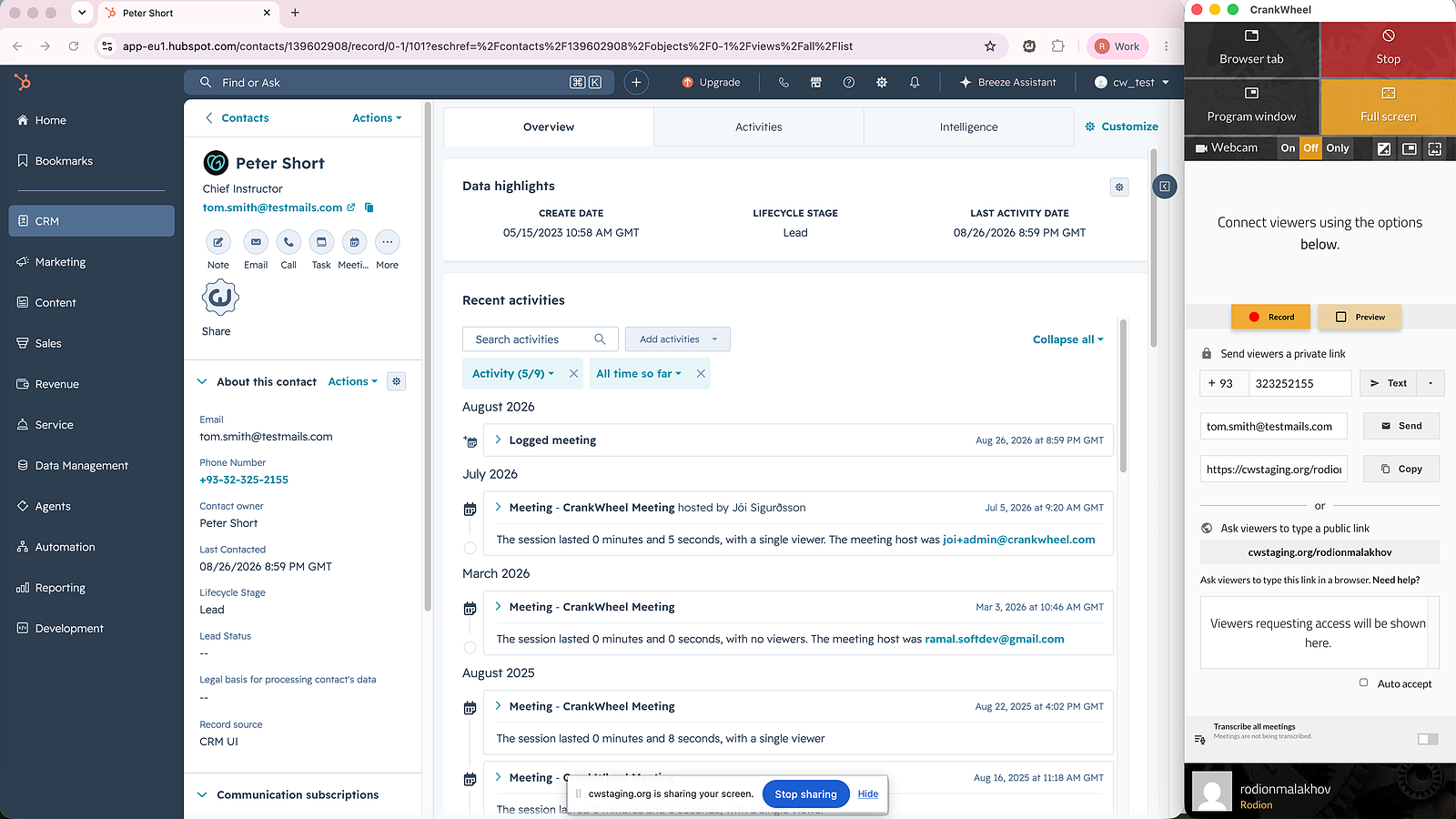This screenshot has height=819, width=1456.
Task: Open About this contact settings gear
Action: [396, 381]
